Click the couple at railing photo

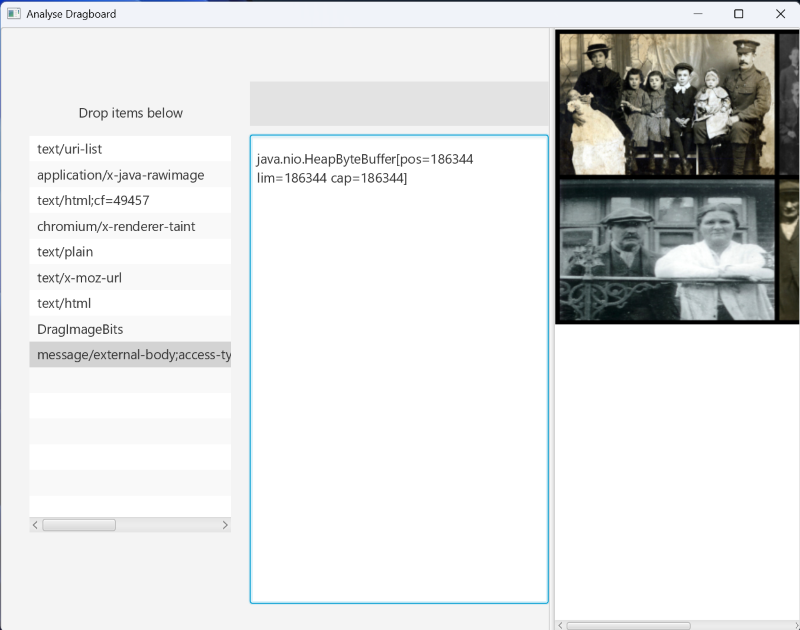(x=667, y=250)
